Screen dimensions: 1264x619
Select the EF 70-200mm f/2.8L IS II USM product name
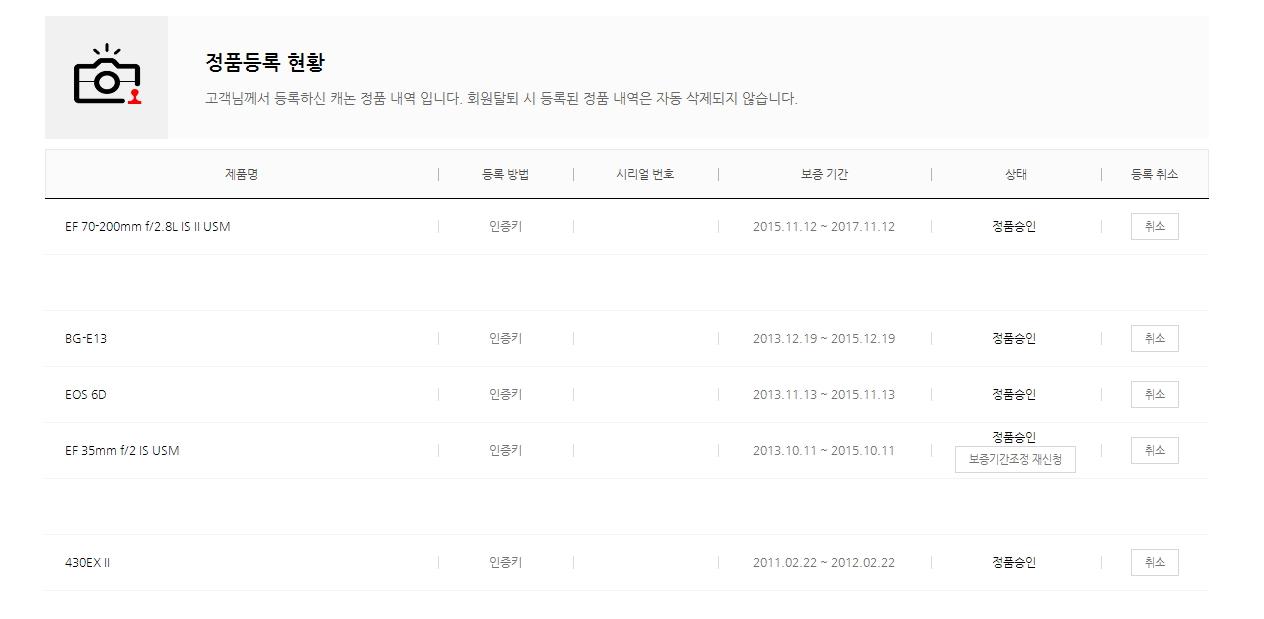[147, 227]
